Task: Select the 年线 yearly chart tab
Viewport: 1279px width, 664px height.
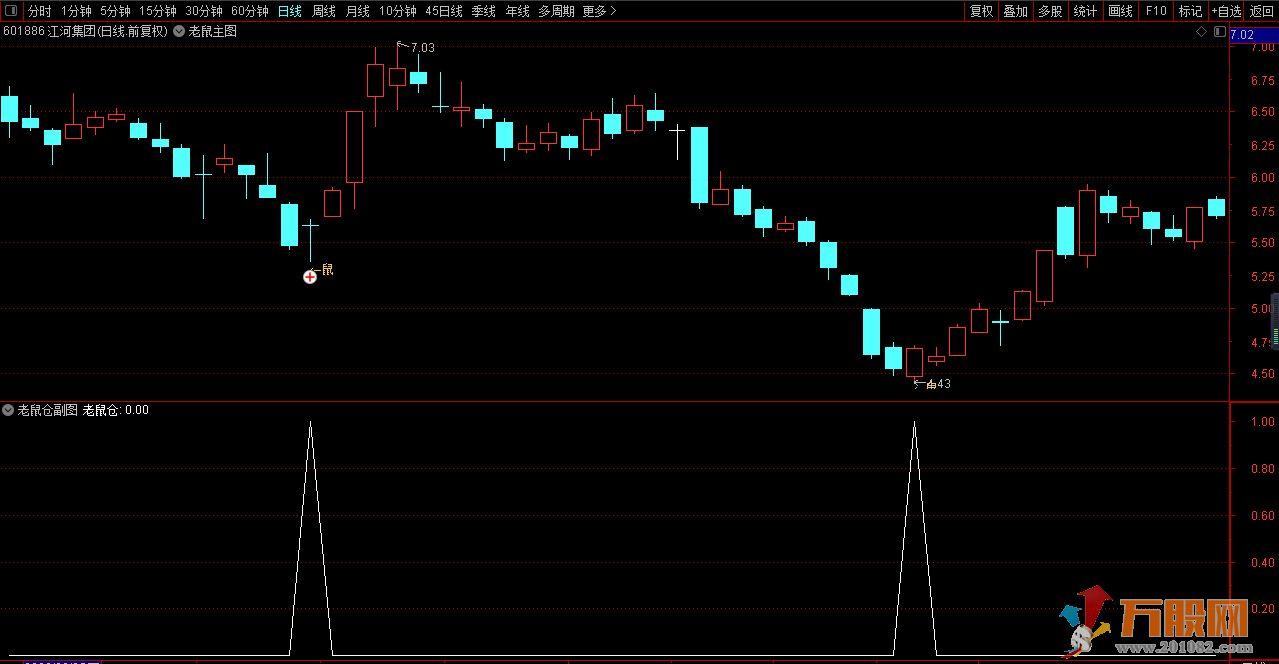Action: [x=517, y=11]
